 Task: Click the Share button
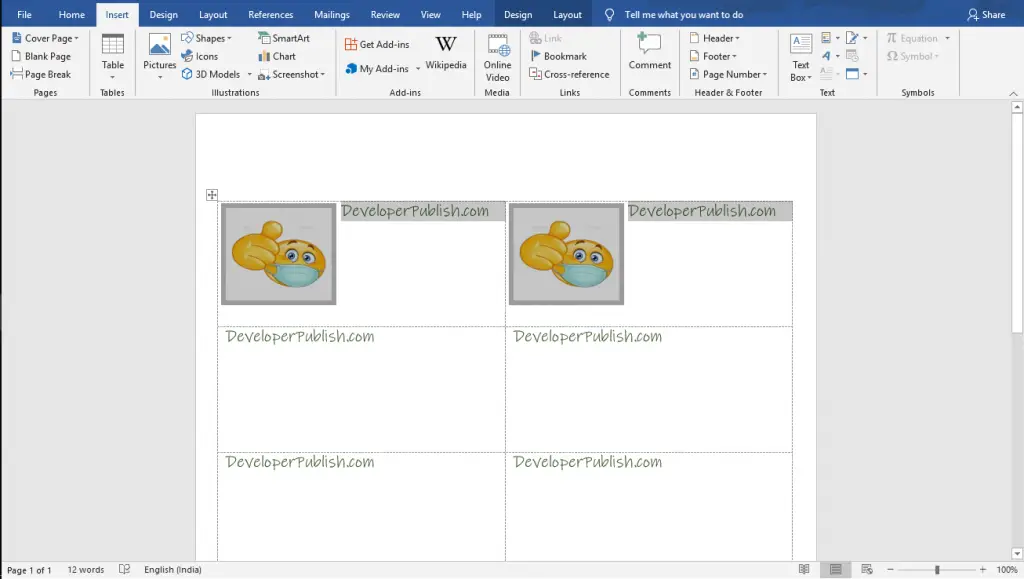(x=986, y=14)
